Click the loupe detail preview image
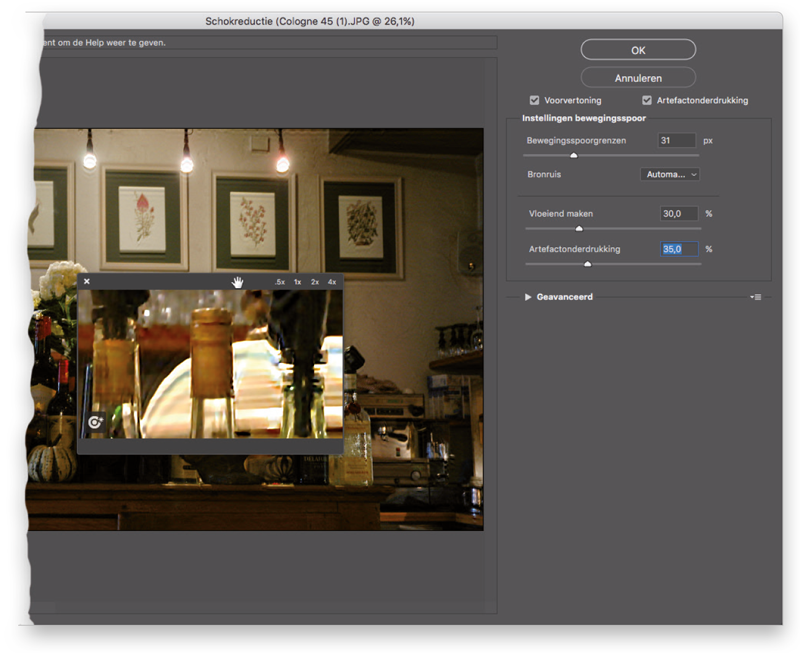The image size is (800, 653). pos(210,364)
